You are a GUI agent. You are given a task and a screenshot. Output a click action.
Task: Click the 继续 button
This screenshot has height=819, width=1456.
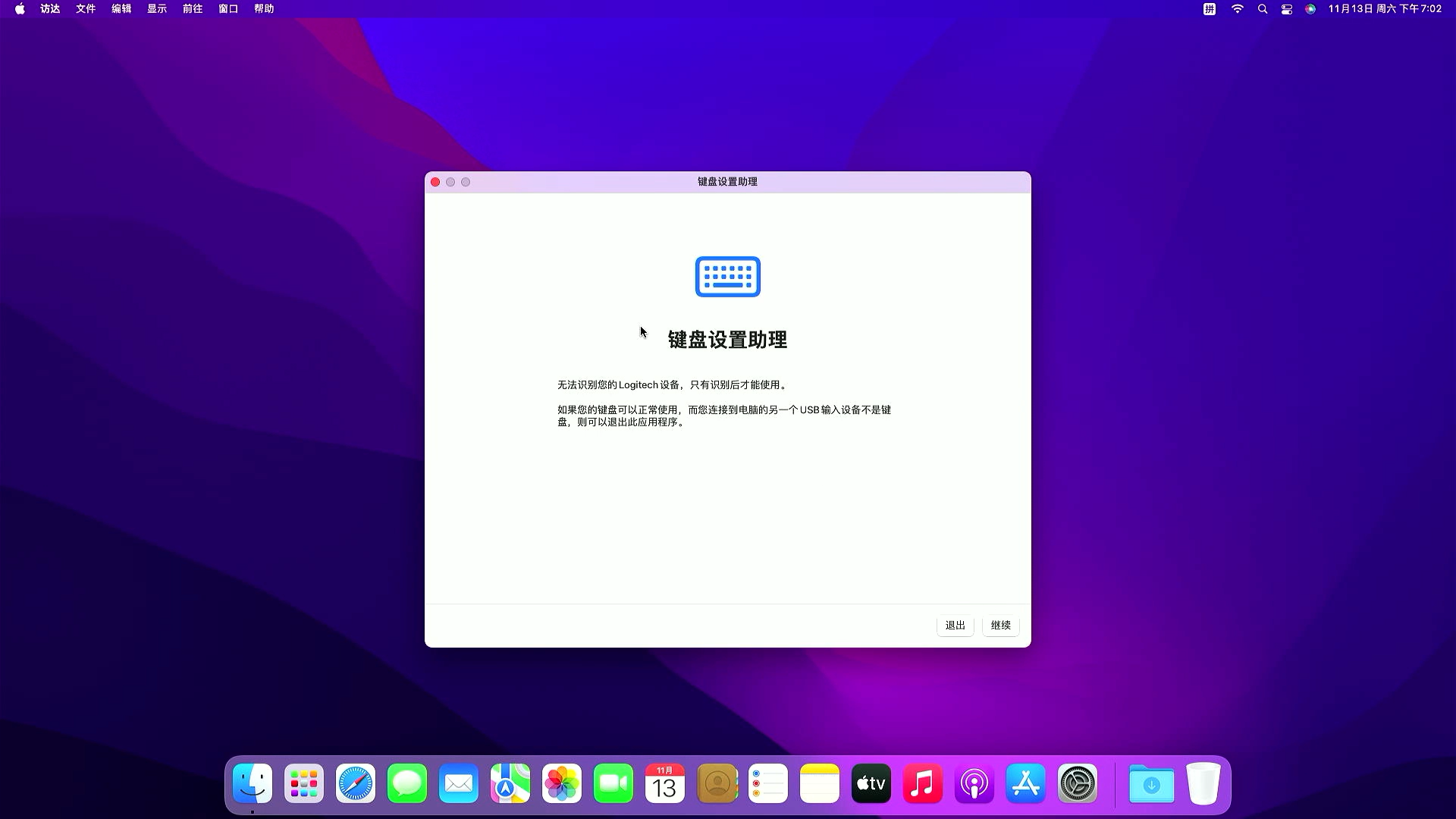[1000, 626]
